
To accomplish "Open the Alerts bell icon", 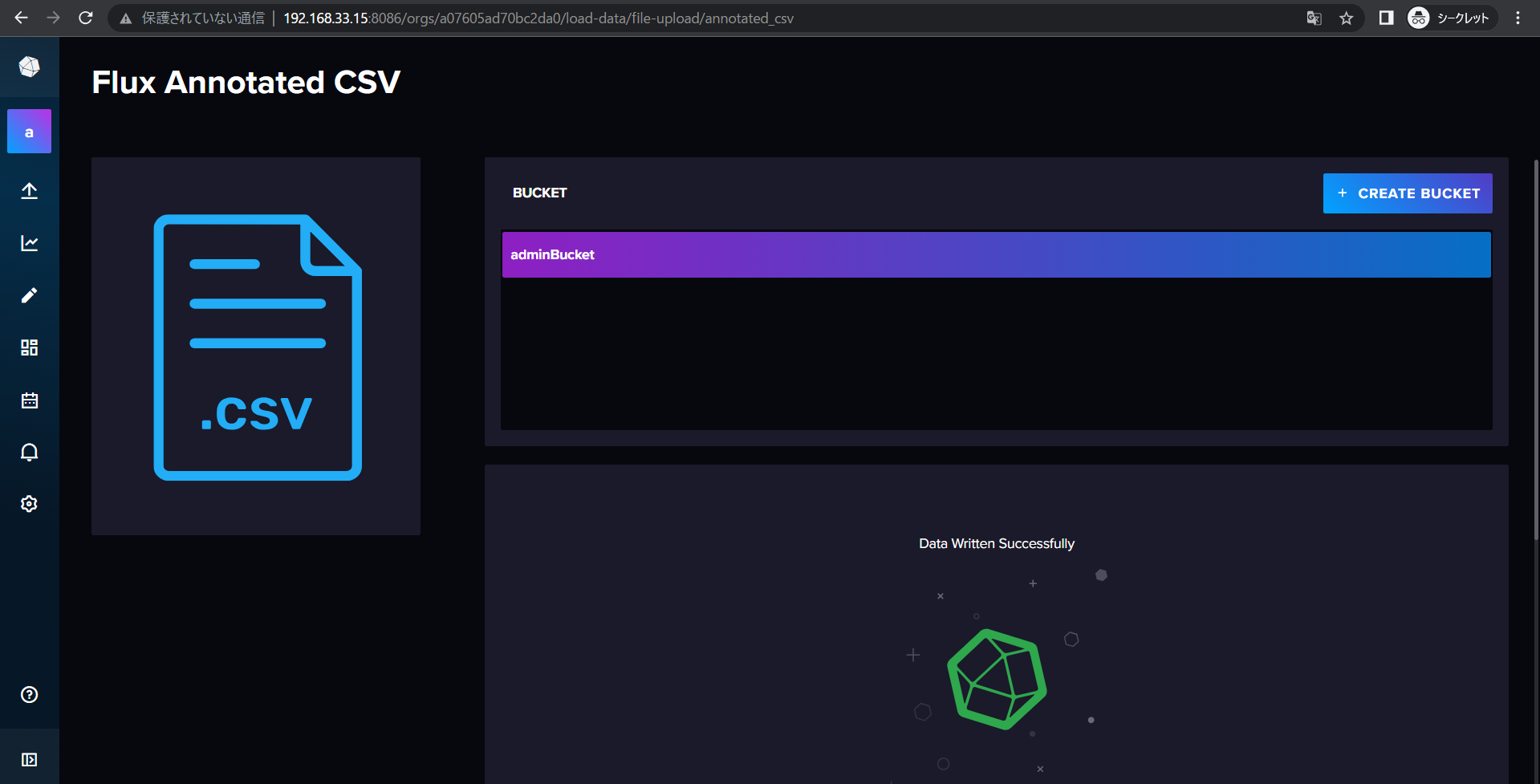I will click(x=30, y=453).
